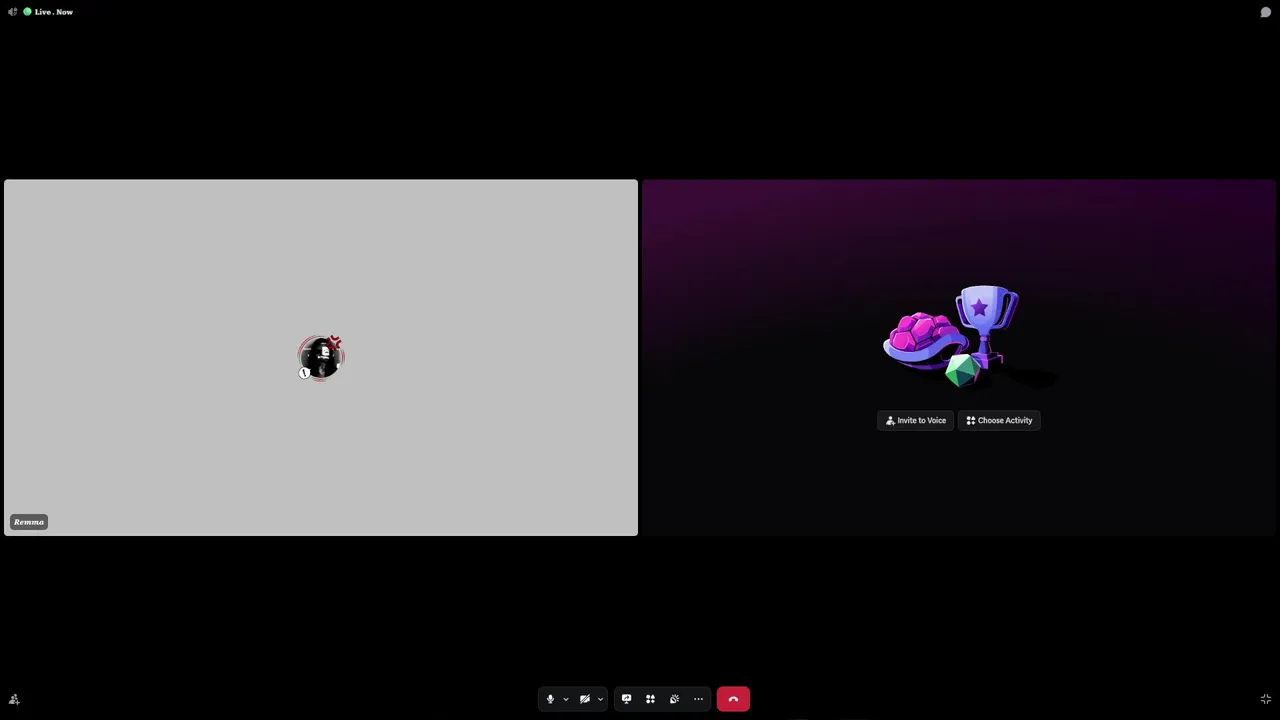Disconnect from the voice call

point(733,699)
